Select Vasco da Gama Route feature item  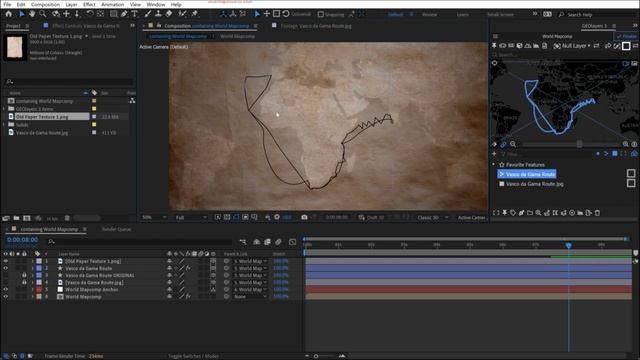[x=527, y=174]
